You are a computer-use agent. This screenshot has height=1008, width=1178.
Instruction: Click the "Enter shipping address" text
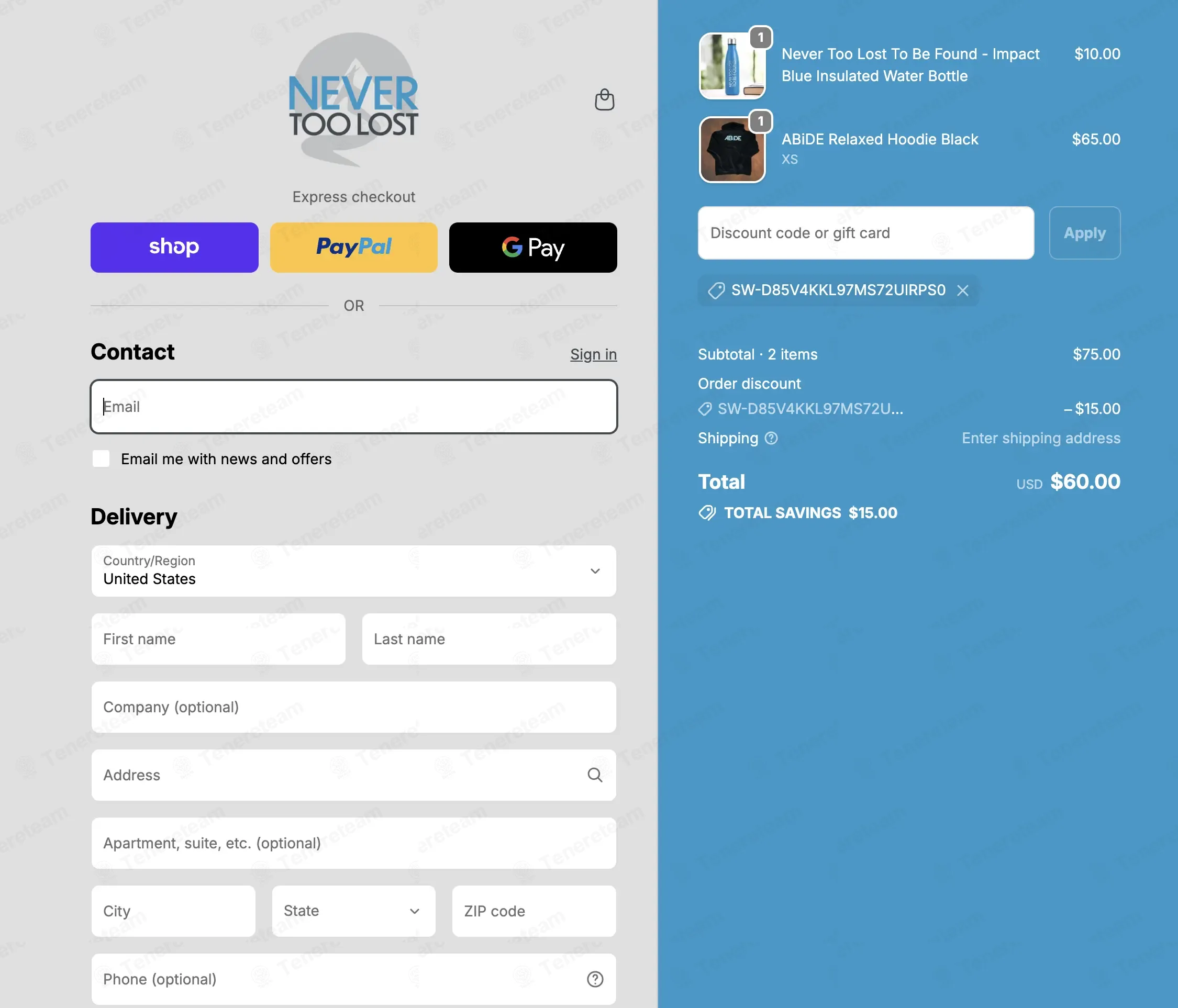click(1040, 438)
